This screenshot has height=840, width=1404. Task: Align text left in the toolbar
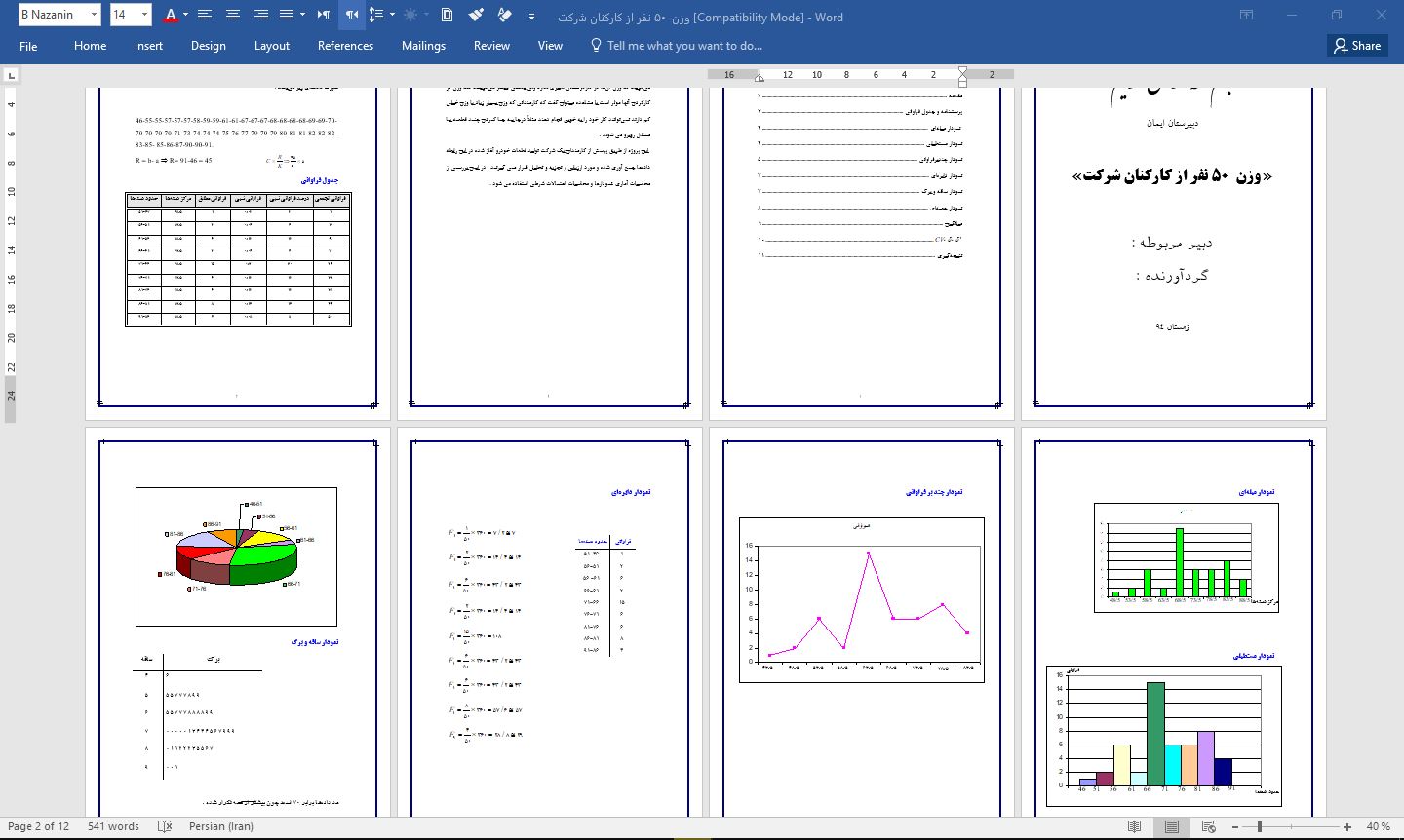(204, 15)
